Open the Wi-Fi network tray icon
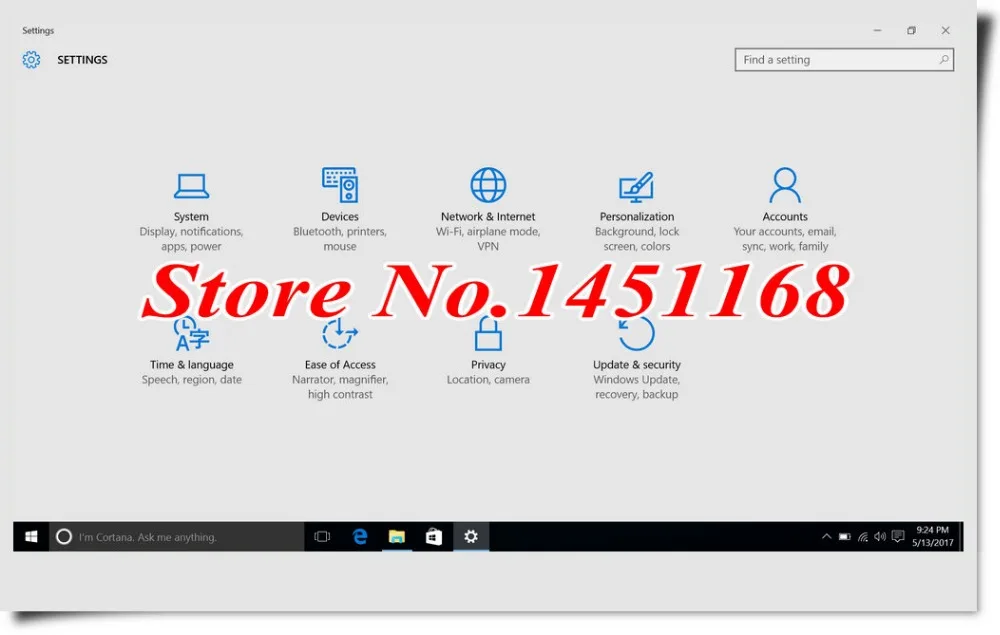Image resolution: width=1000 pixels, height=635 pixels. click(863, 536)
